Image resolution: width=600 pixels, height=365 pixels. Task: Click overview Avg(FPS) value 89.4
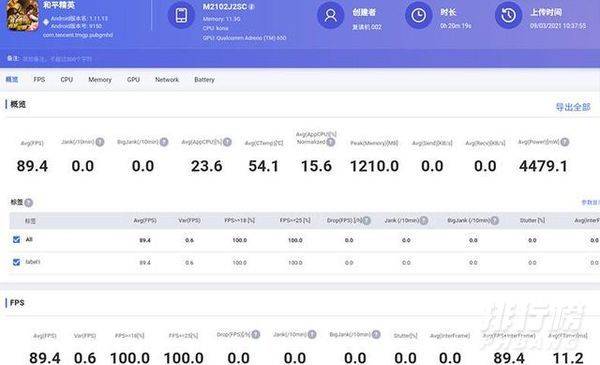click(x=32, y=166)
